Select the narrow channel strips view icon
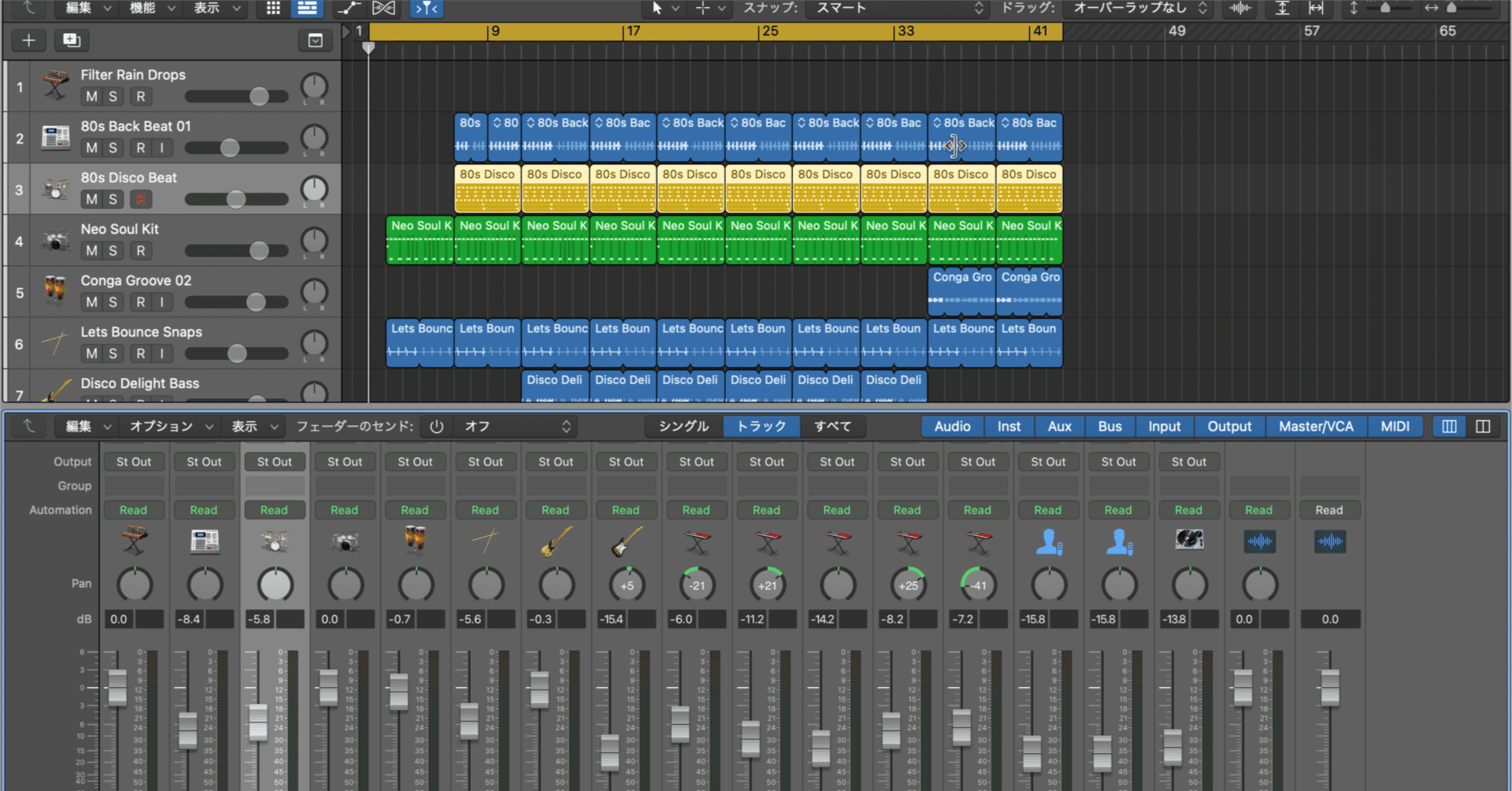This screenshot has width=1512, height=791. click(1449, 426)
